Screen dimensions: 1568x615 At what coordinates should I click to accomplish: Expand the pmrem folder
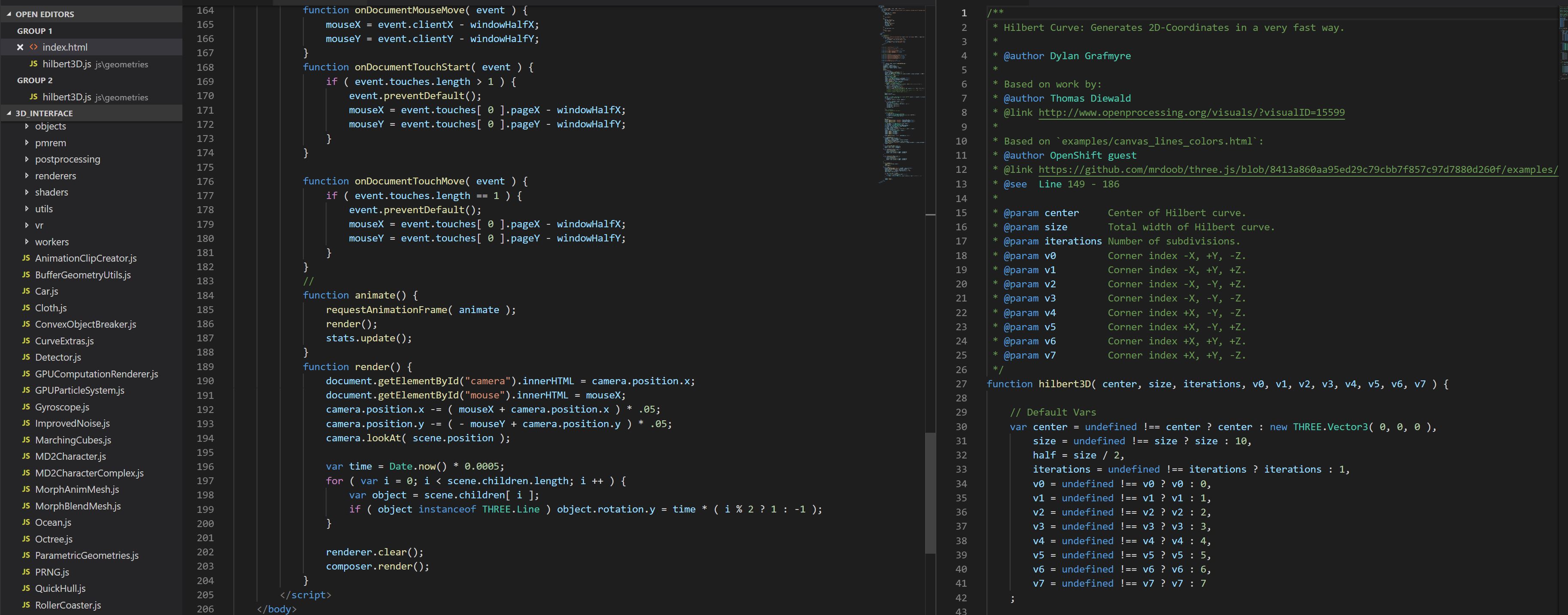[x=27, y=143]
